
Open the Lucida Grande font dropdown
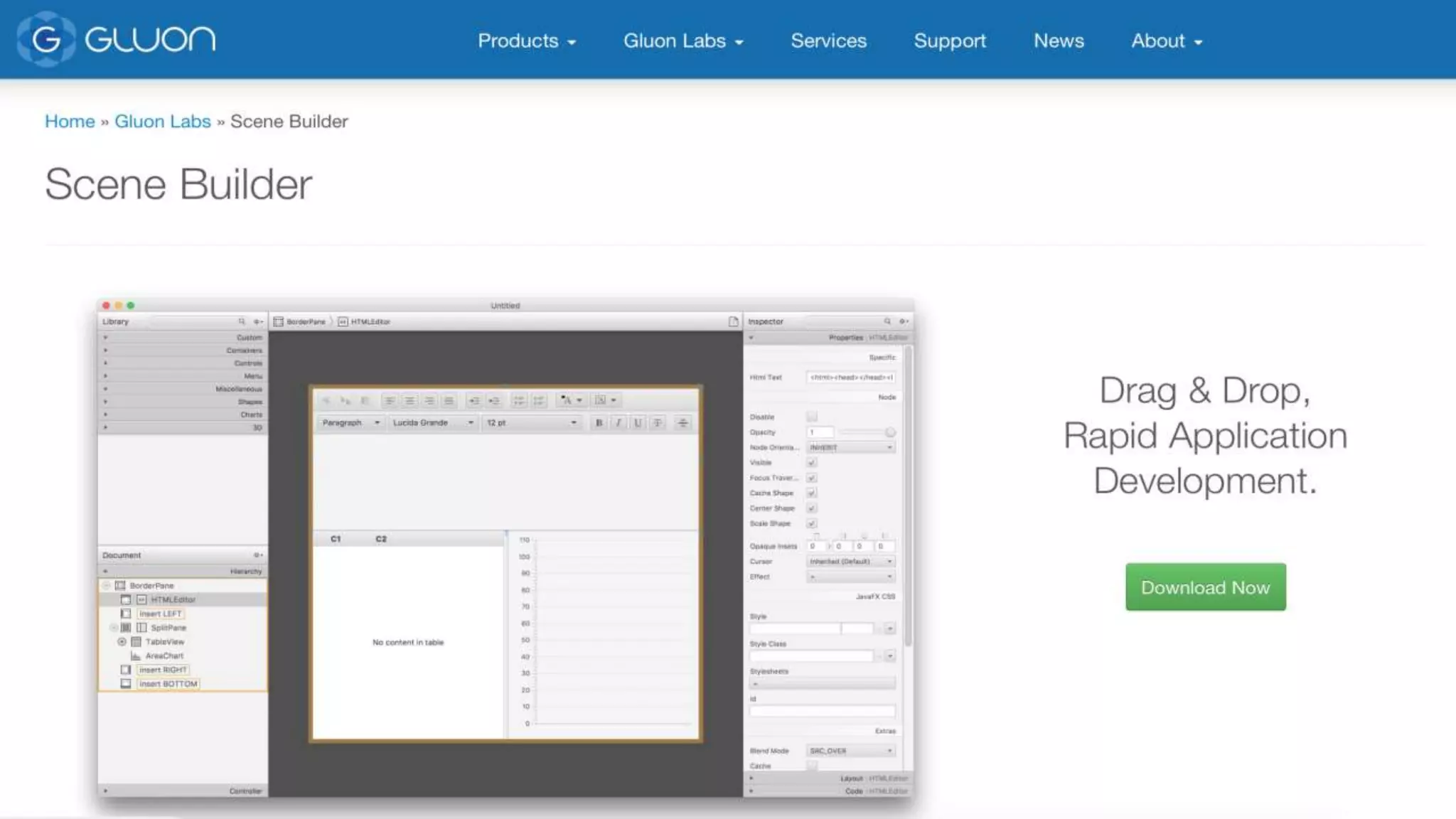[x=433, y=423]
